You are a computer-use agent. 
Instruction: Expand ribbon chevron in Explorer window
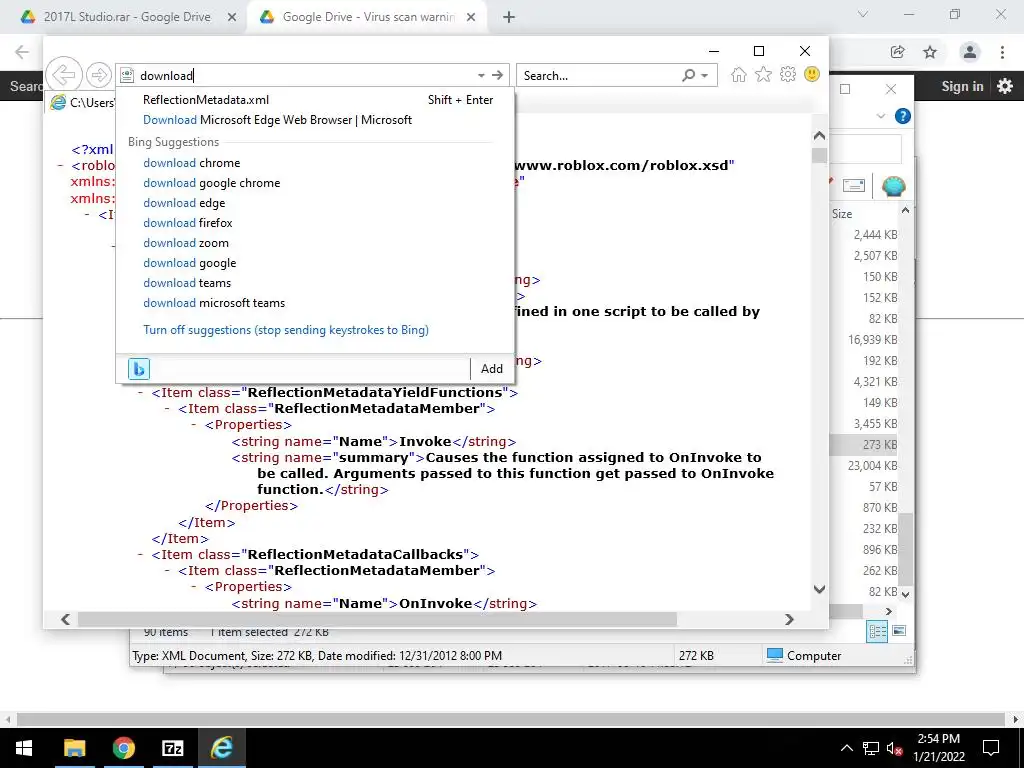click(880, 116)
